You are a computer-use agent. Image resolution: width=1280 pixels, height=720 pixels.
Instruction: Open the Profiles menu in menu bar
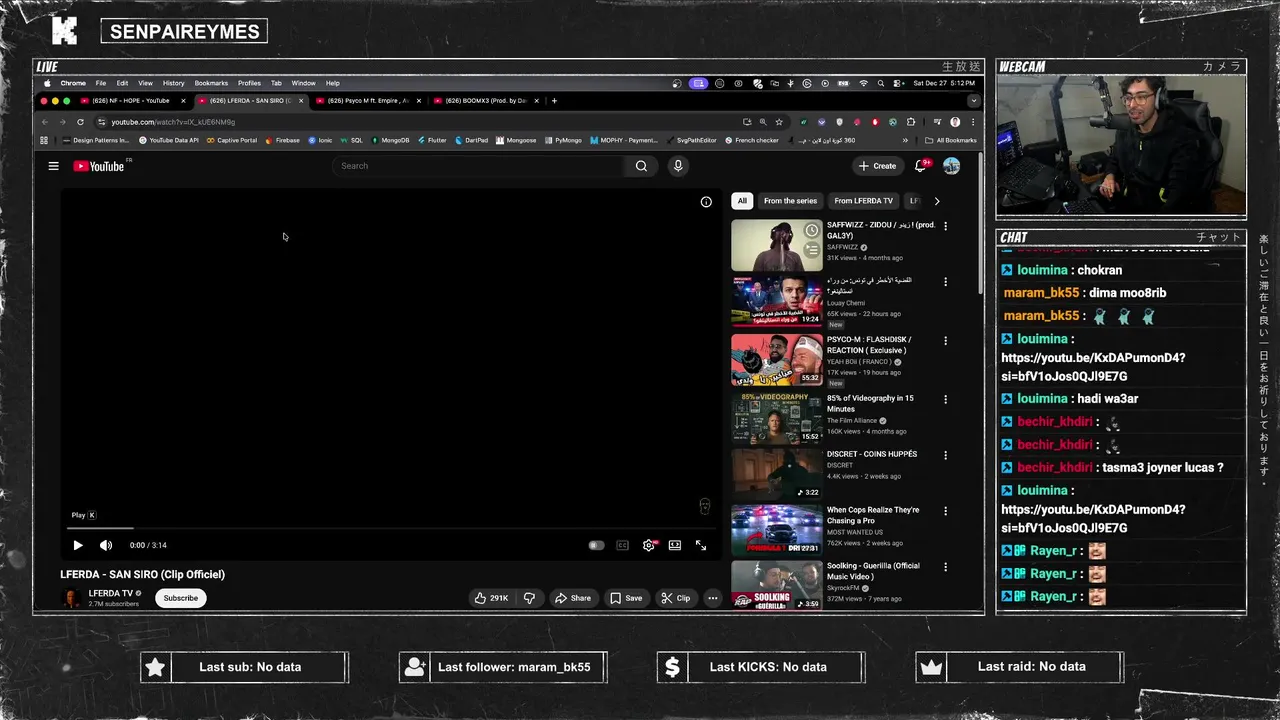[x=249, y=84]
